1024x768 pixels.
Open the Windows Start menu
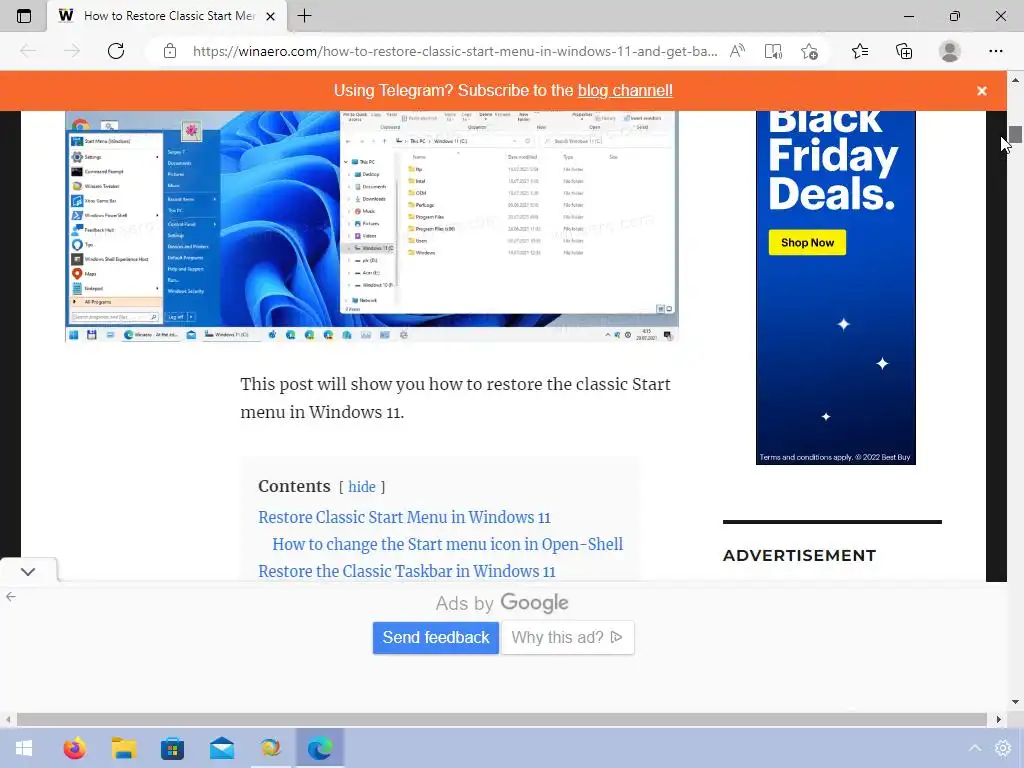[x=24, y=748]
